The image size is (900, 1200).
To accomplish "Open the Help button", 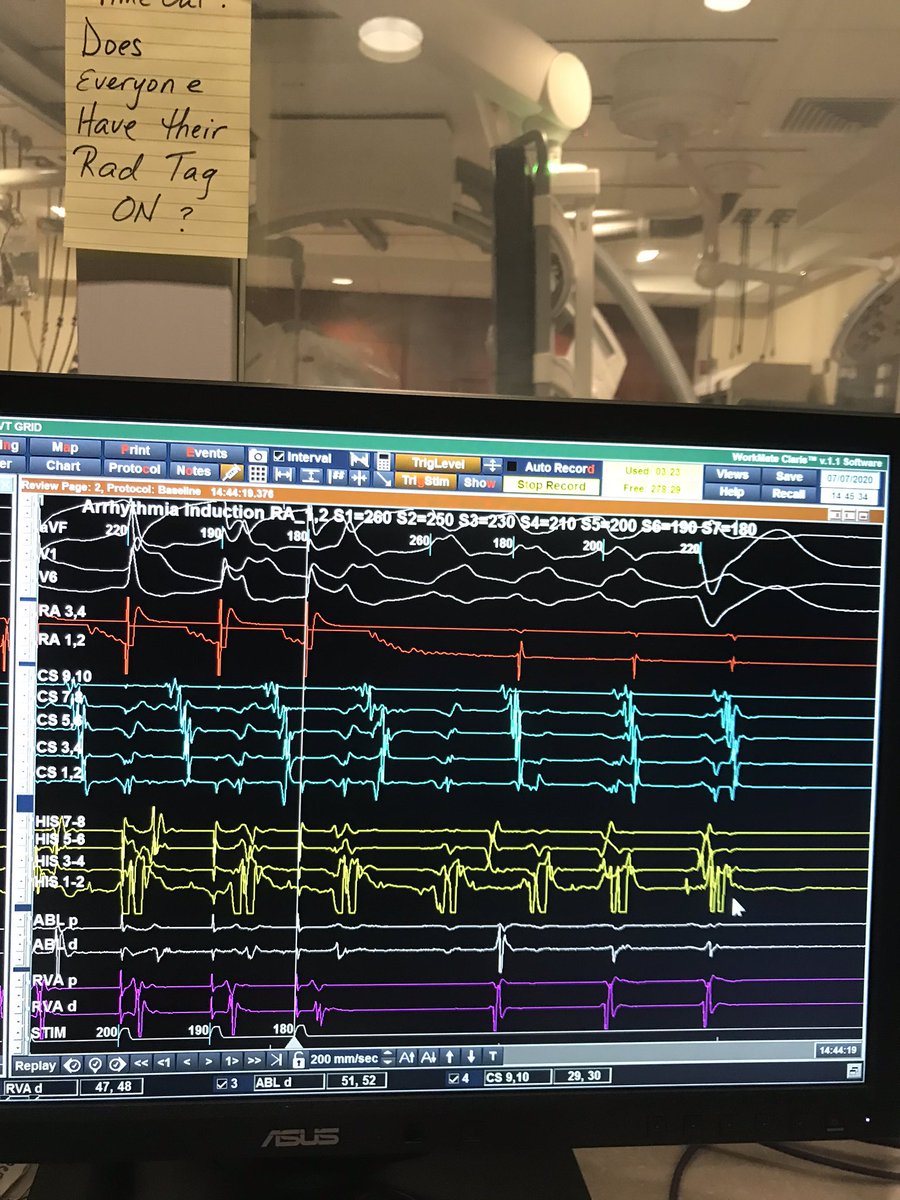I will 732,492.
